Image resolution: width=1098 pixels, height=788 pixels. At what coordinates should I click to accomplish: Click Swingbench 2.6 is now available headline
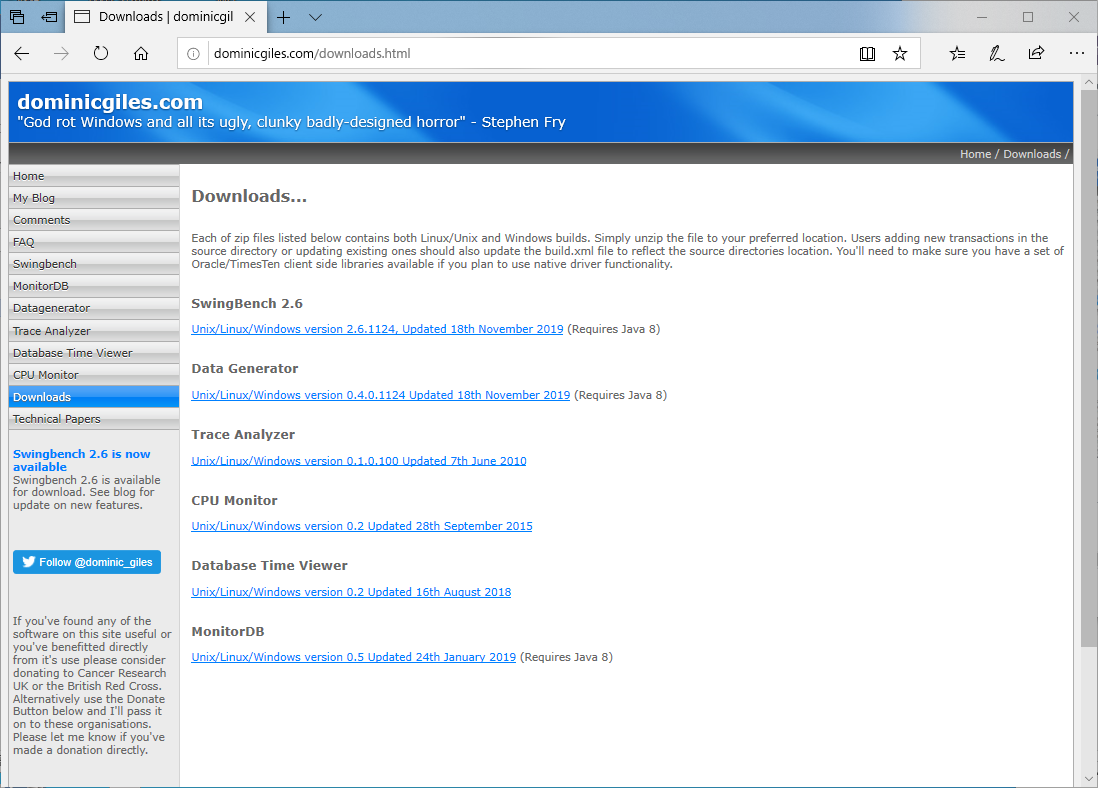pyautogui.click(x=81, y=460)
